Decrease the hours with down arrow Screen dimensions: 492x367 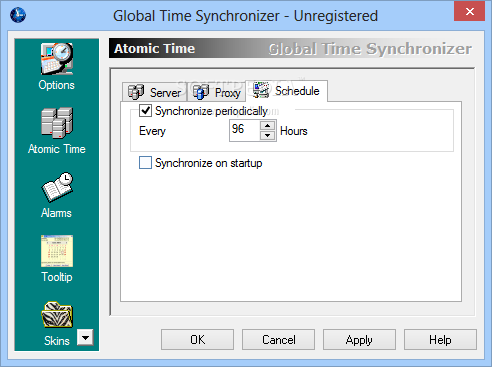click(x=267, y=135)
